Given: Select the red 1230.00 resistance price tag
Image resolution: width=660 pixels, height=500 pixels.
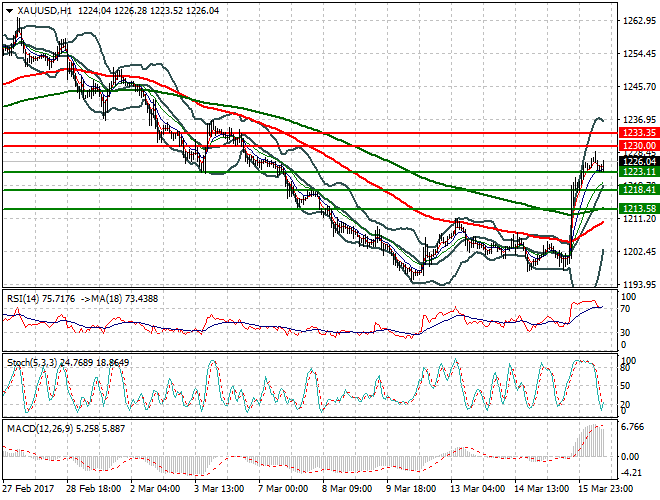Looking at the screenshot, I should (x=638, y=146).
